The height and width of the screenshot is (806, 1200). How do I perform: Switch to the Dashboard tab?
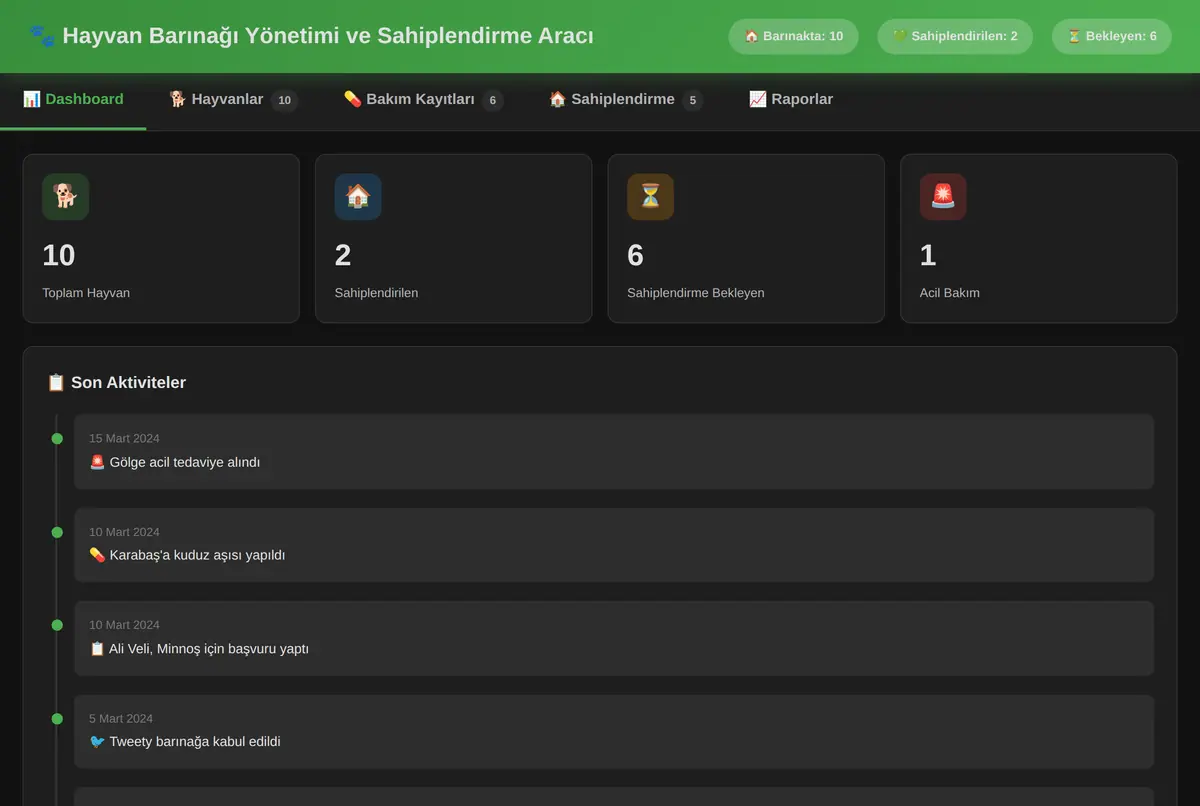point(73,100)
